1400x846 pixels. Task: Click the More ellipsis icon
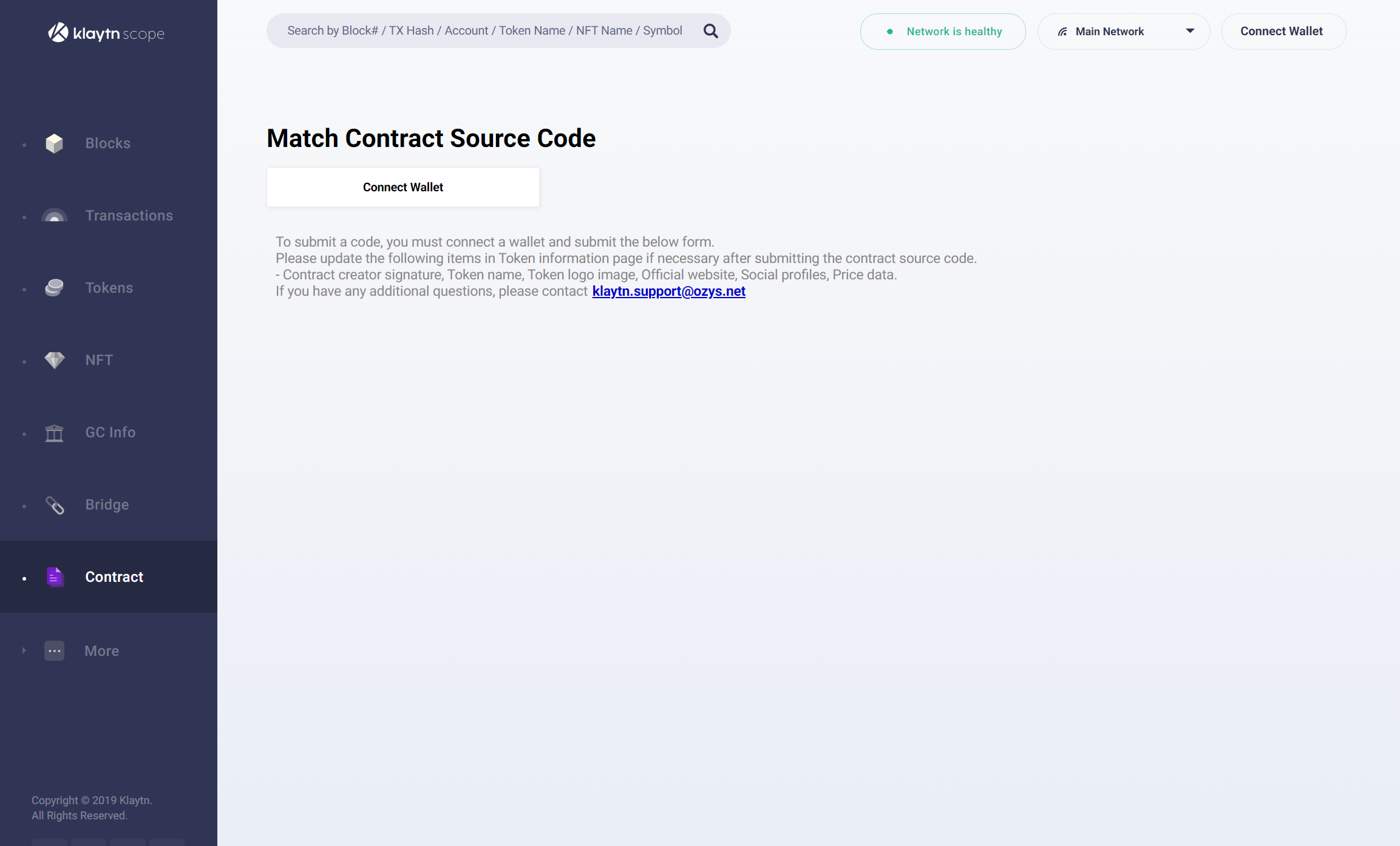point(54,650)
